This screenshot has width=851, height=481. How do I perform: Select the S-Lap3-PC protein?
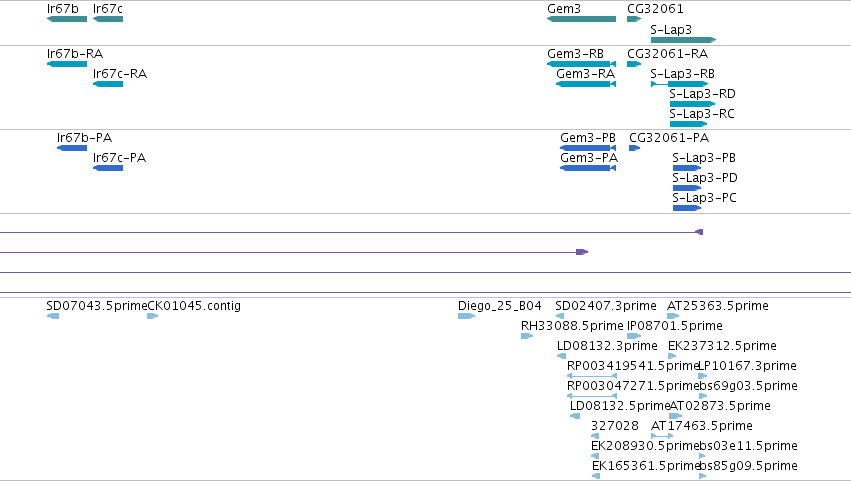[687, 208]
